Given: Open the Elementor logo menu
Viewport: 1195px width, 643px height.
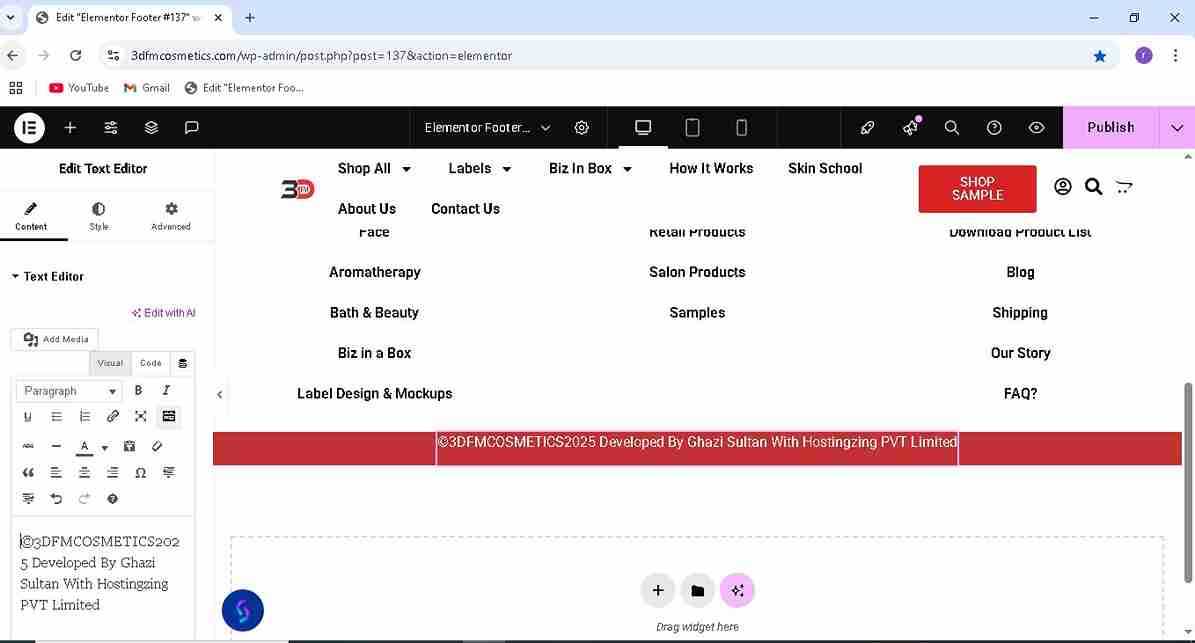Looking at the screenshot, I should click(x=29, y=127).
